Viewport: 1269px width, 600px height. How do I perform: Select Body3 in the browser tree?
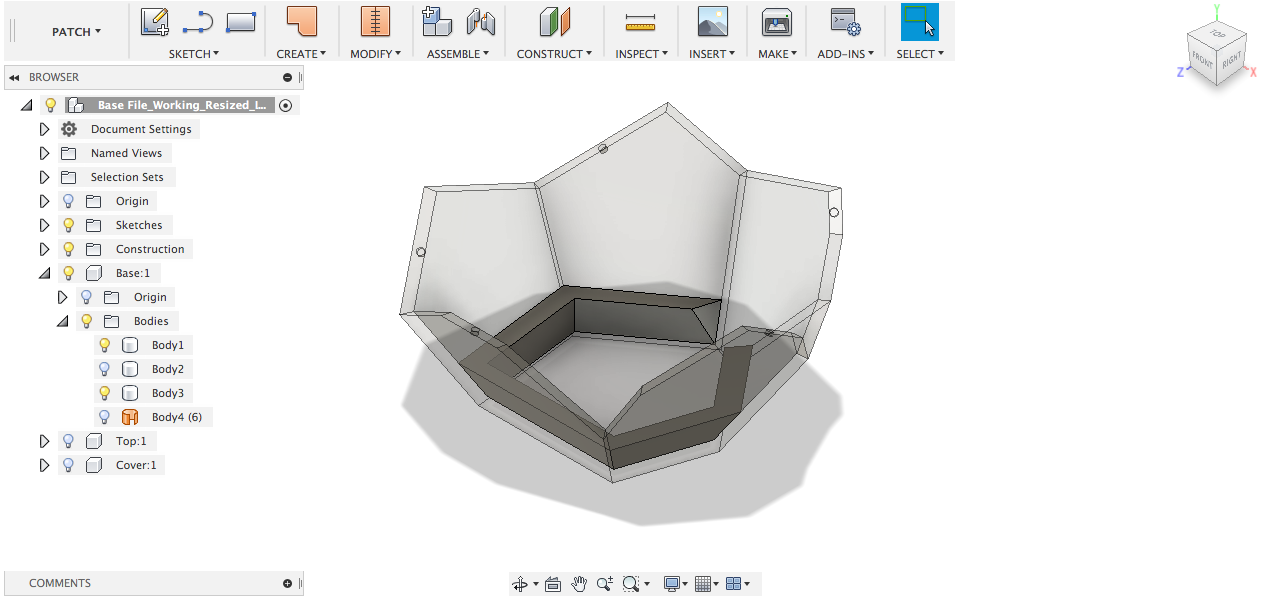[167, 393]
